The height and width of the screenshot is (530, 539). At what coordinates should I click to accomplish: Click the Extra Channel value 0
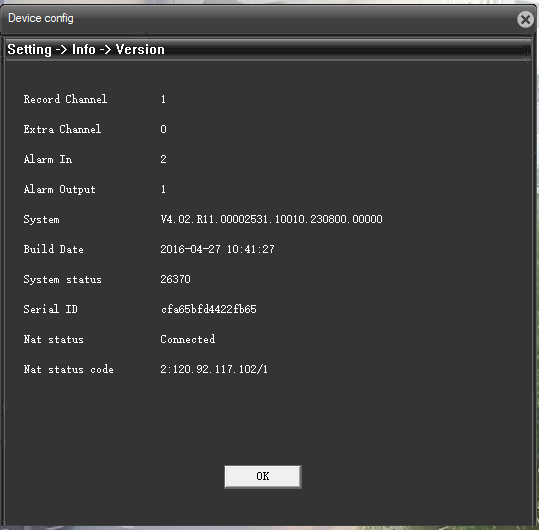(163, 129)
